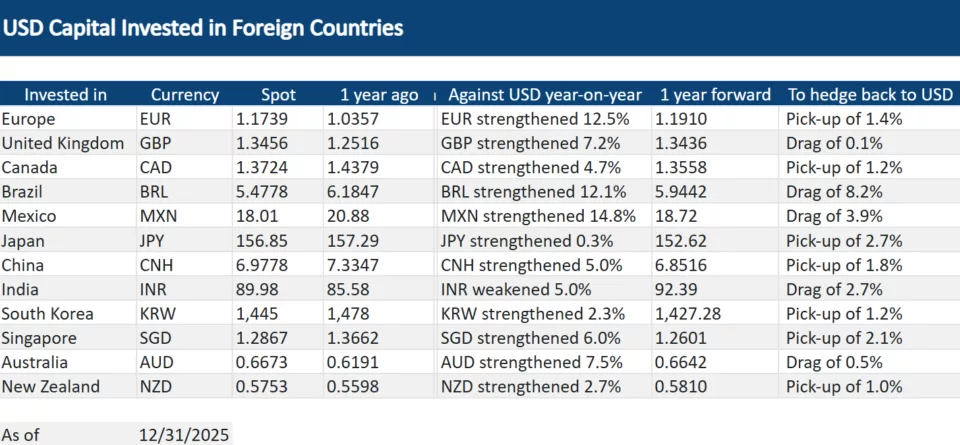Click New Zealand's 'Pick-up of 1.0%' cell
The width and height of the screenshot is (960, 445).
[x=844, y=387]
